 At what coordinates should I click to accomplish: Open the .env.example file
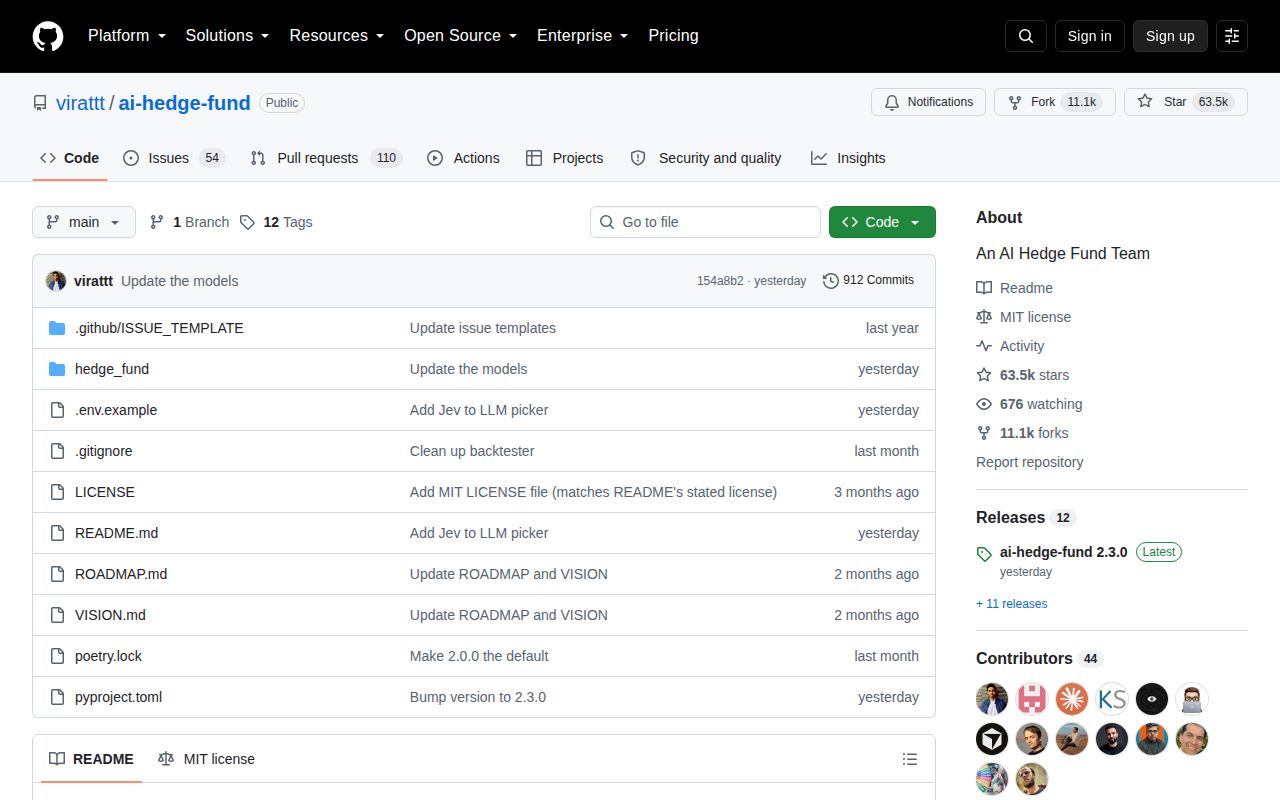pos(116,410)
